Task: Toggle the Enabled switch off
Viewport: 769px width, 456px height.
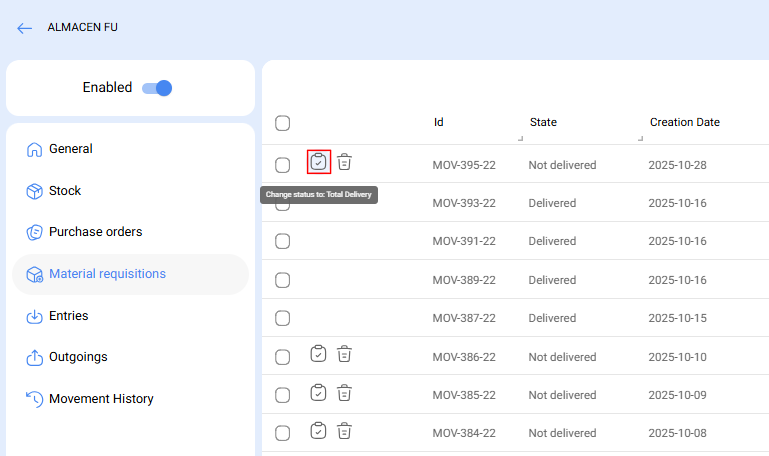Action: pos(157,88)
